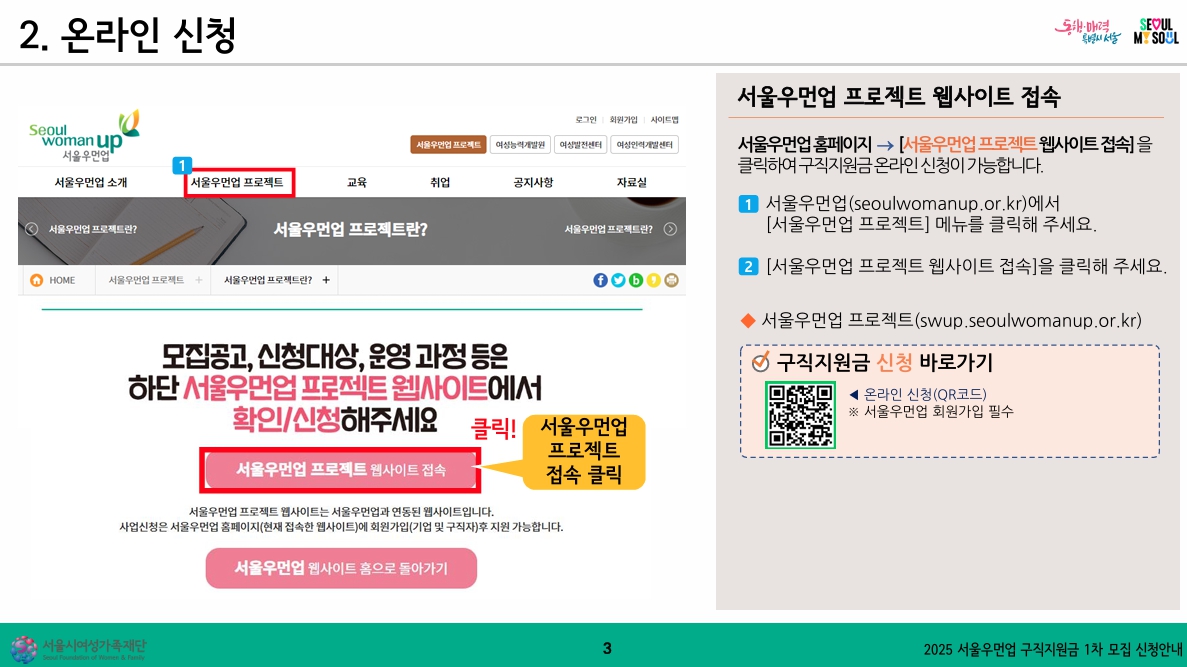Open the 취업 menu
This screenshot has height=667, width=1187.
[x=440, y=182]
